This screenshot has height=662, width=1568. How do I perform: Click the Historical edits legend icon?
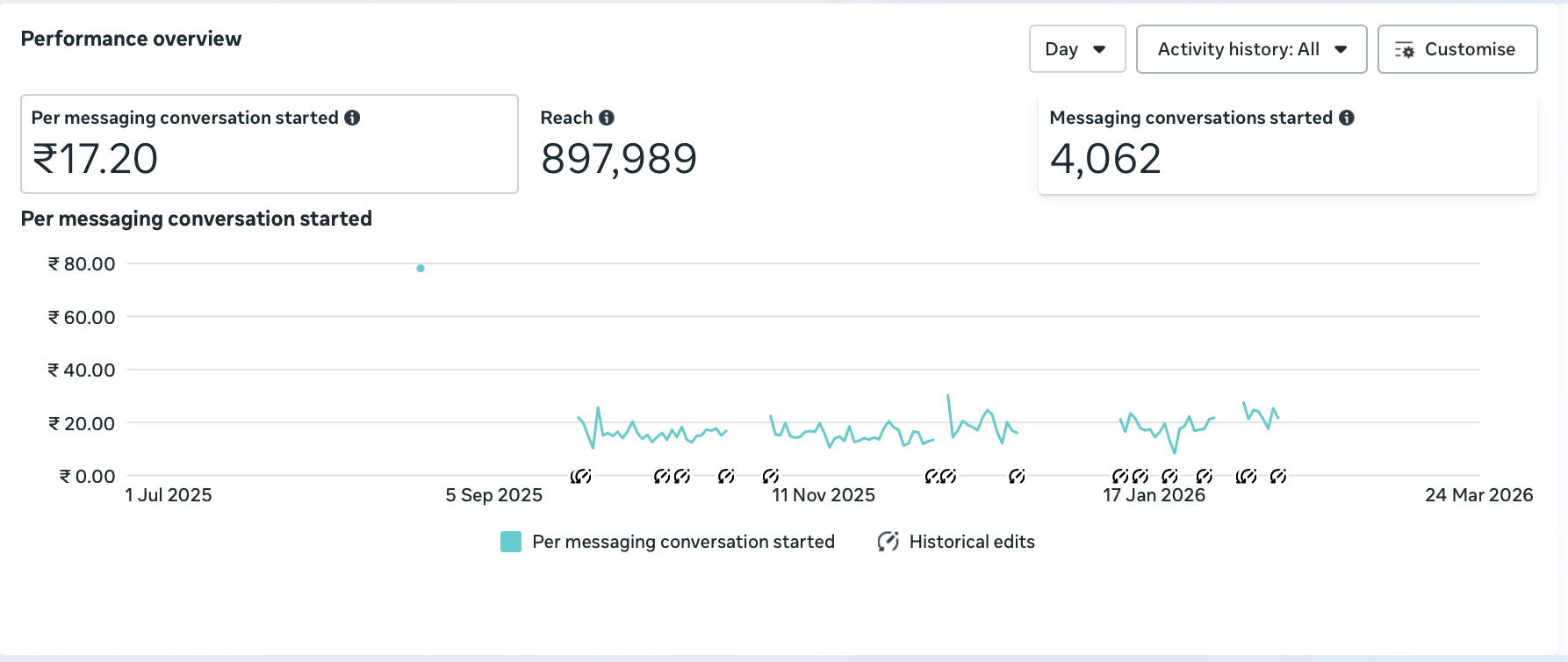coord(888,542)
